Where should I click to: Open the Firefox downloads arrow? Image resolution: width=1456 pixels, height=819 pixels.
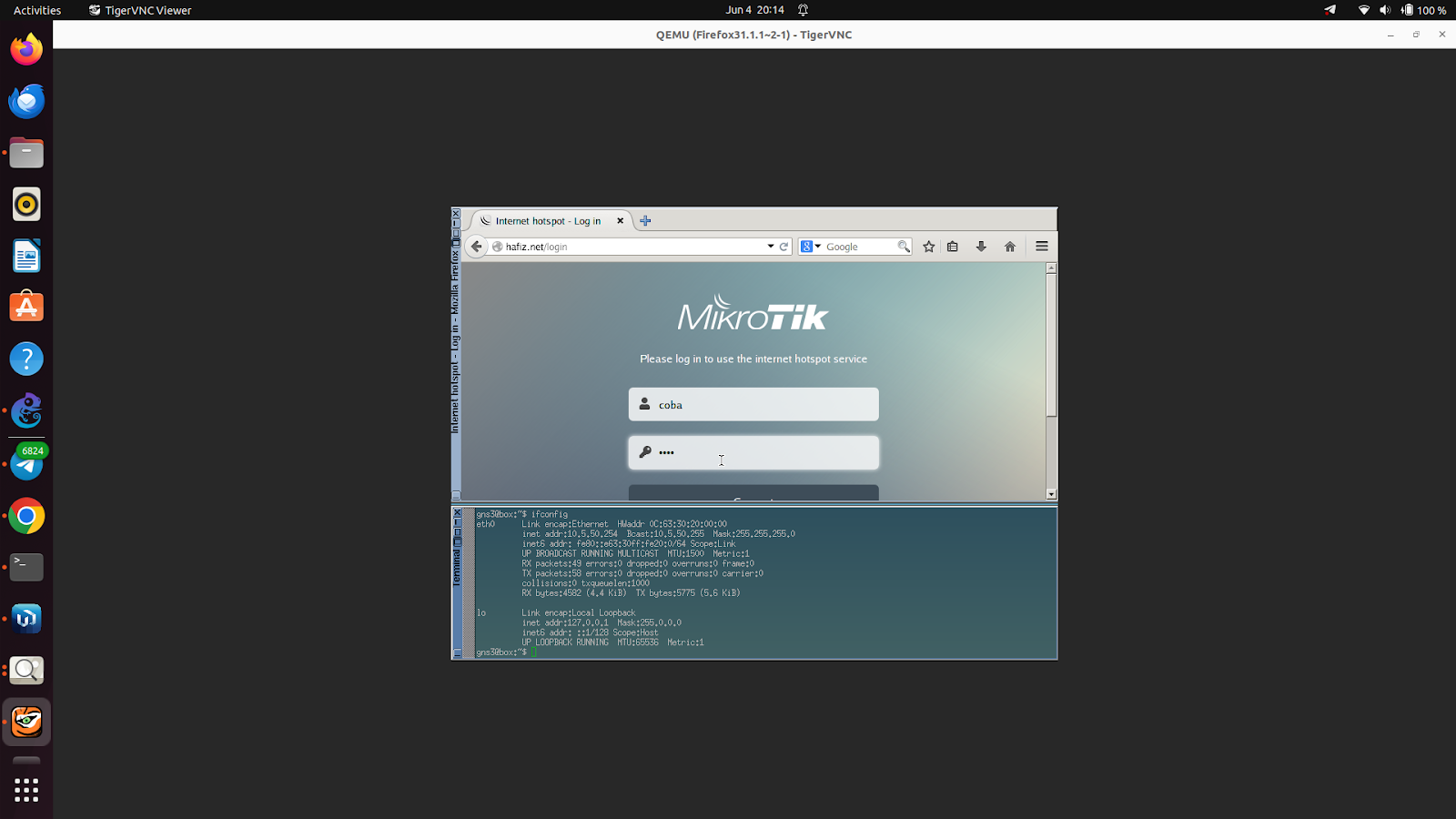tap(981, 247)
